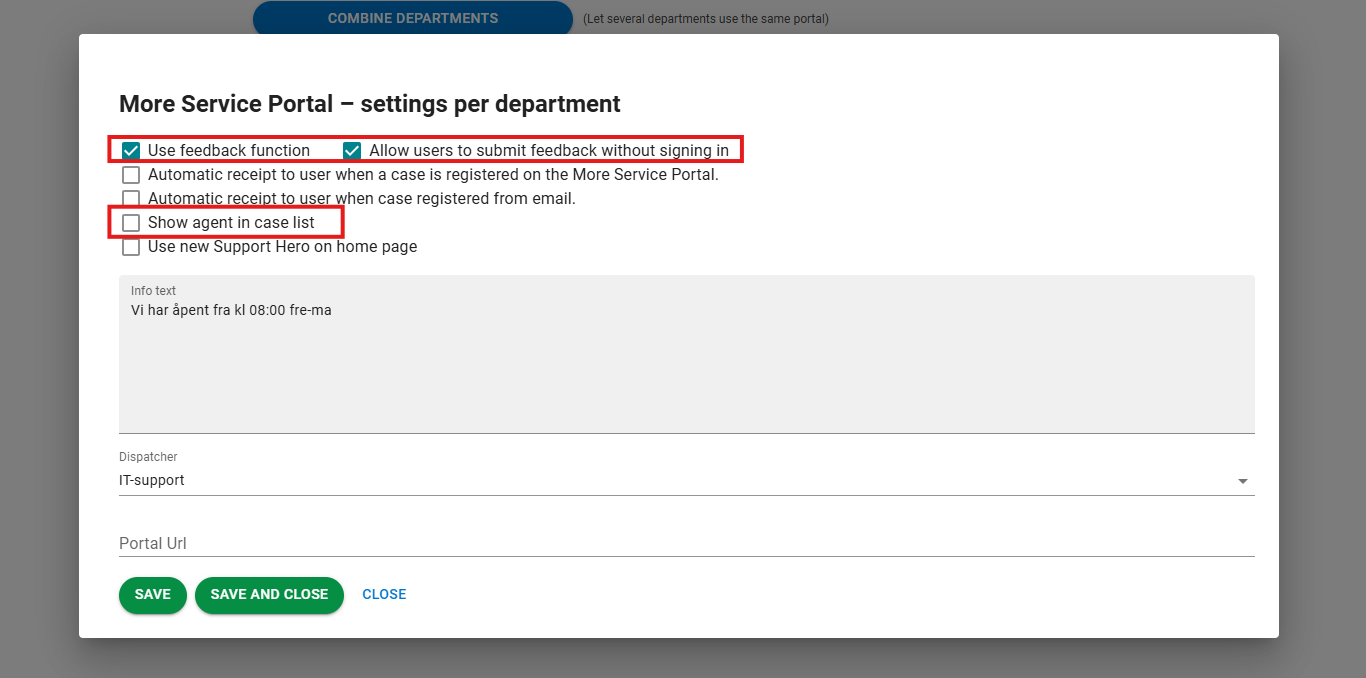1366x678 pixels.
Task: Click the 'Let several departments use the same portal' hint
Action: tap(705, 19)
